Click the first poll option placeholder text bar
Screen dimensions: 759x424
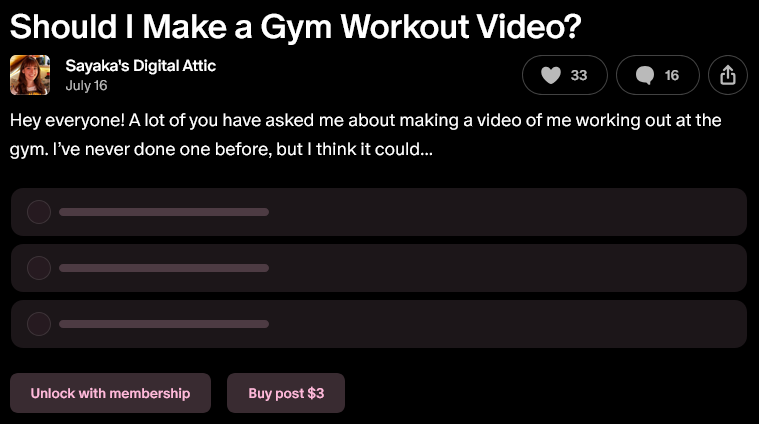(x=164, y=212)
